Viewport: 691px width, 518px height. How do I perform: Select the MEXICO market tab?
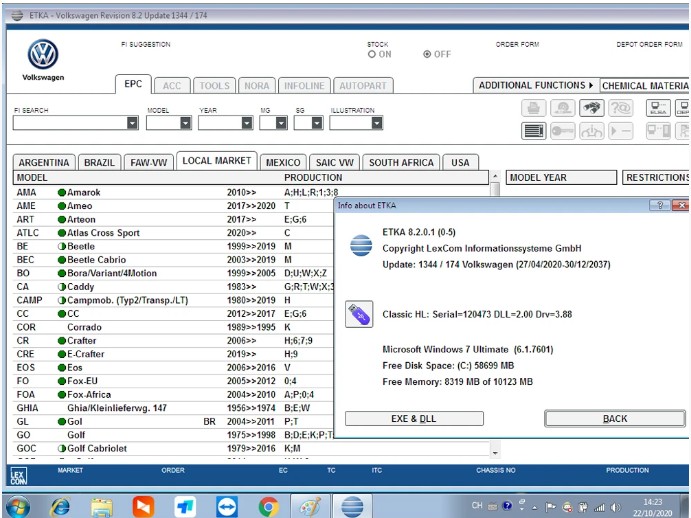coord(283,163)
